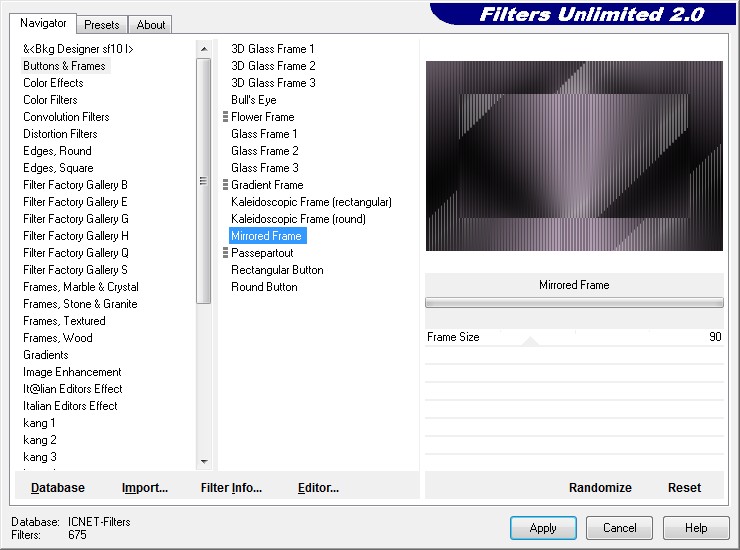740x550 pixels.
Task: Select the Bull's Eye filter
Action: click(x=253, y=100)
